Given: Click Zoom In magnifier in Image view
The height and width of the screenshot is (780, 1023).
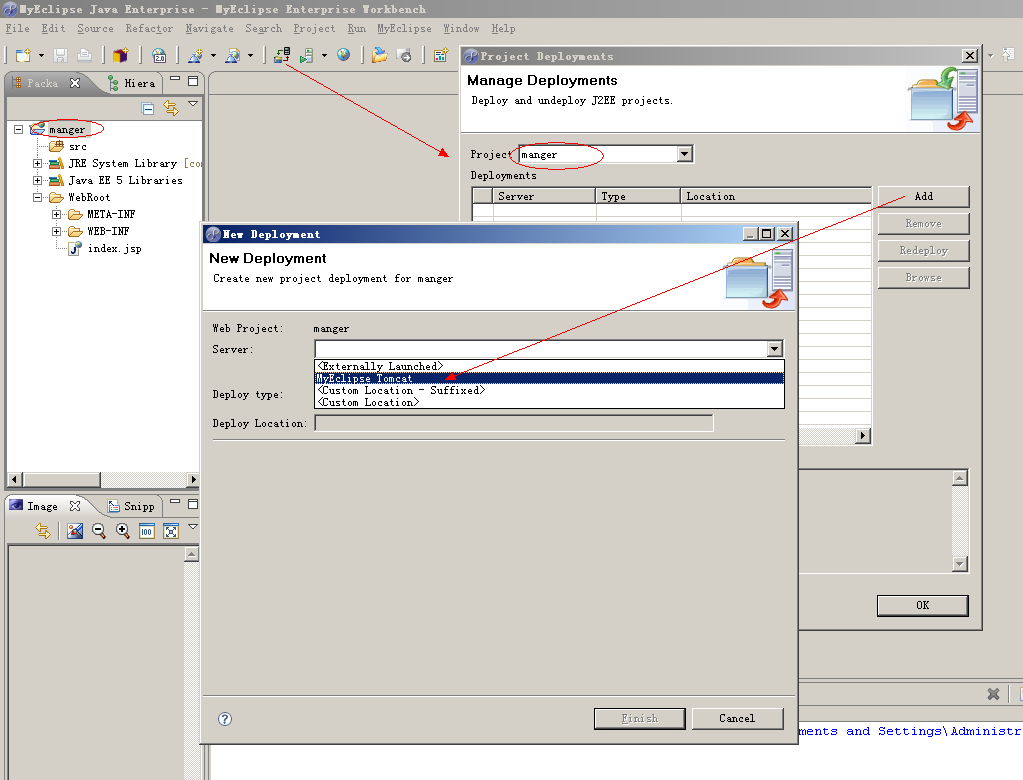Looking at the screenshot, I should click(x=123, y=531).
